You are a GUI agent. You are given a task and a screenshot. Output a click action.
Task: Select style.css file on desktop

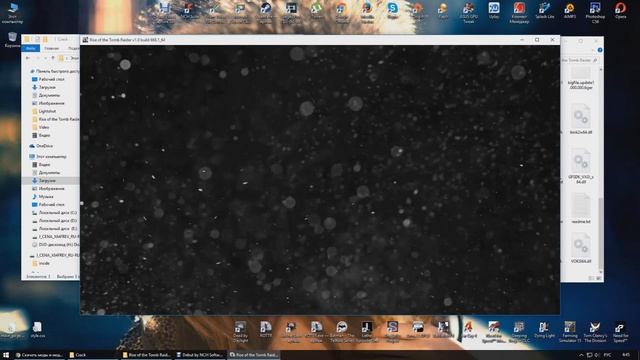coord(37,330)
